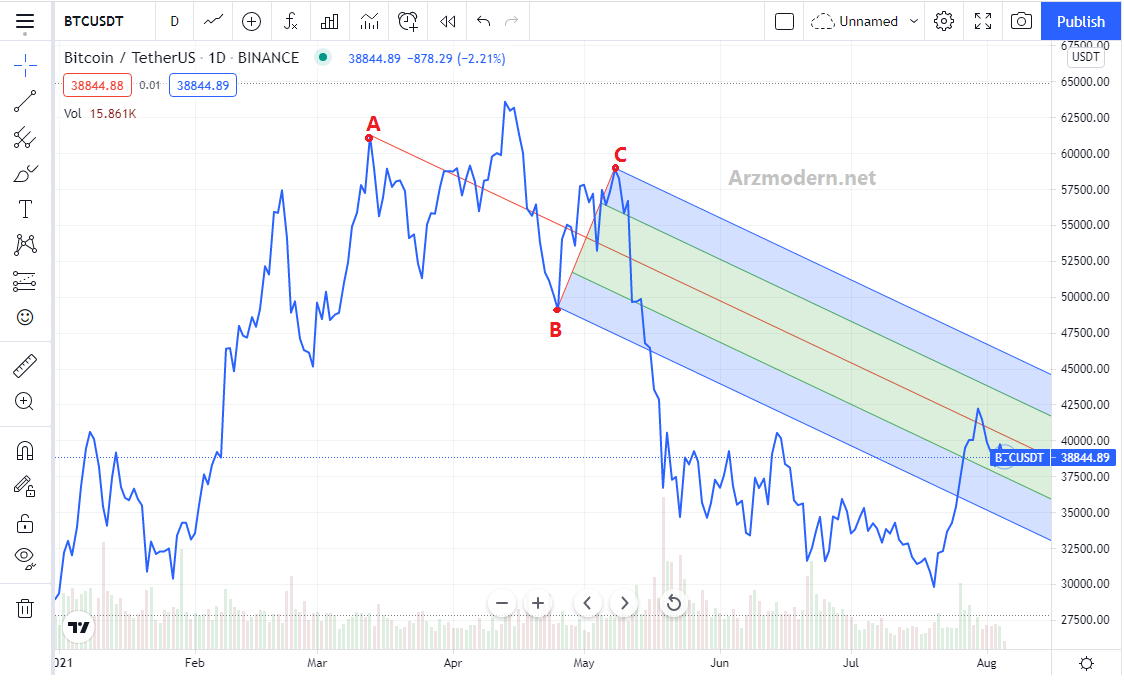Click the TradingView logo
This screenshot has width=1124, height=681.
click(x=78, y=628)
